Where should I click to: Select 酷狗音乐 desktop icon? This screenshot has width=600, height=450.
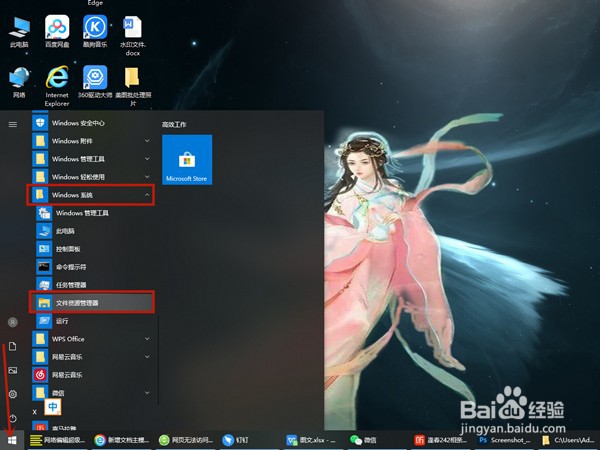[x=95, y=31]
